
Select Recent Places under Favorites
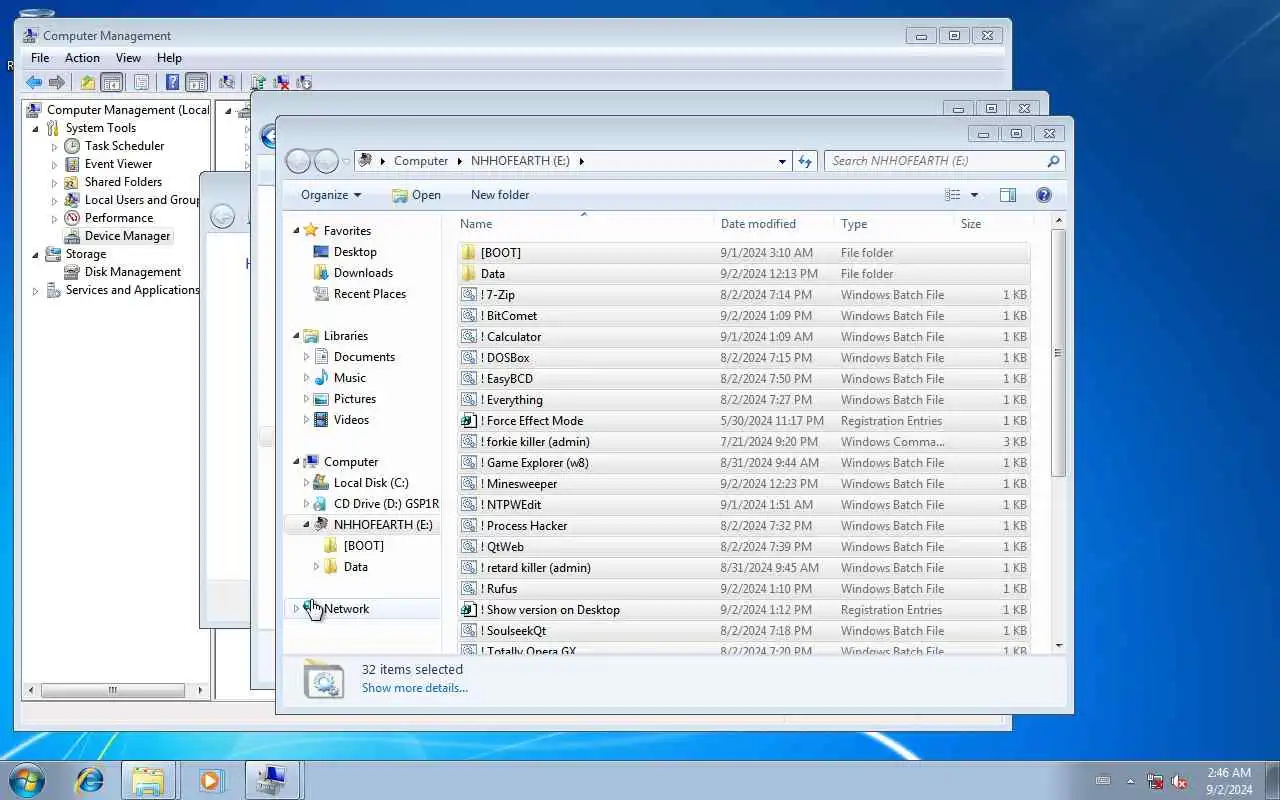click(x=369, y=294)
